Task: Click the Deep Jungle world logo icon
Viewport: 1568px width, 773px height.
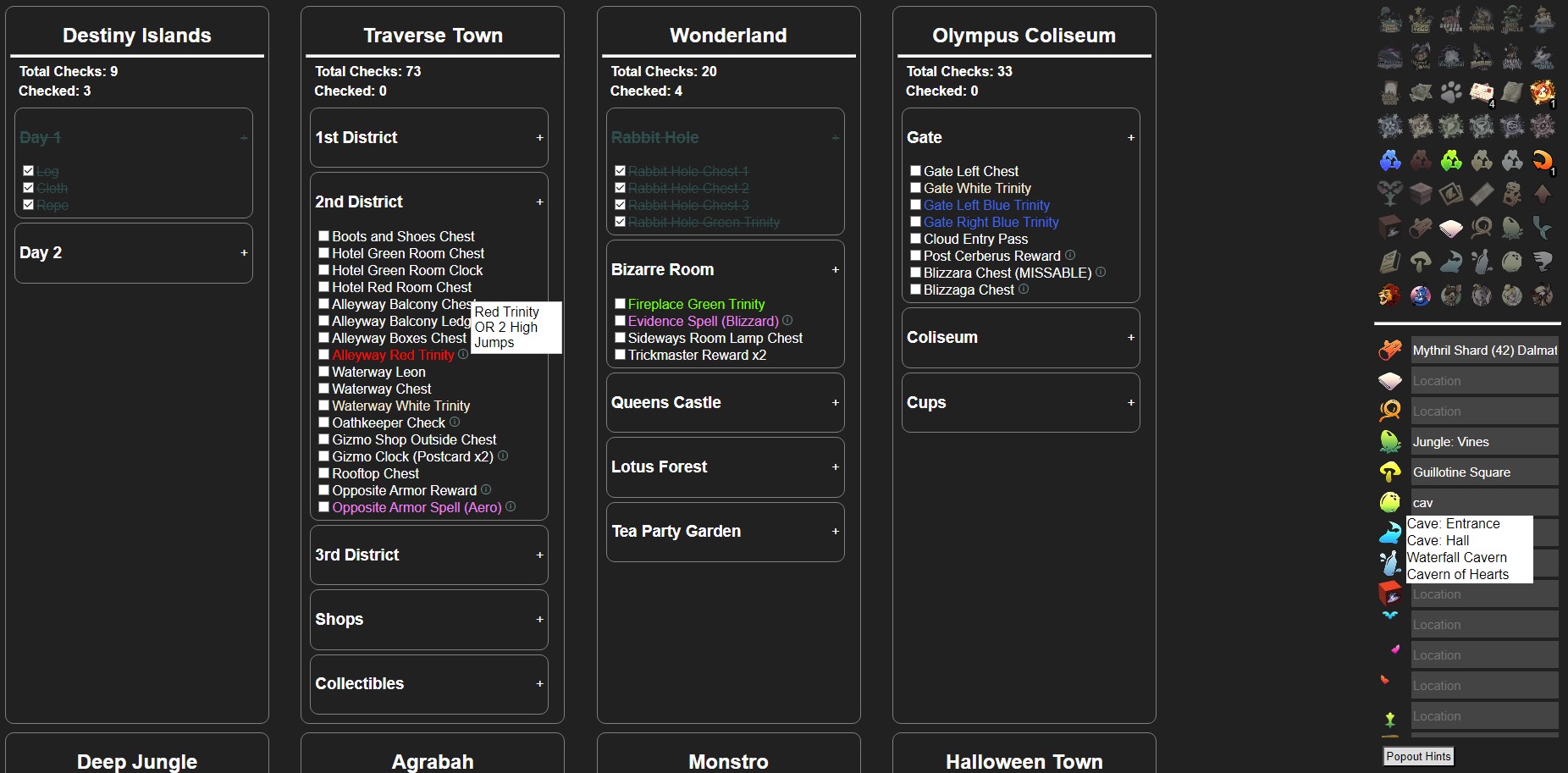Action: click(x=1512, y=20)
